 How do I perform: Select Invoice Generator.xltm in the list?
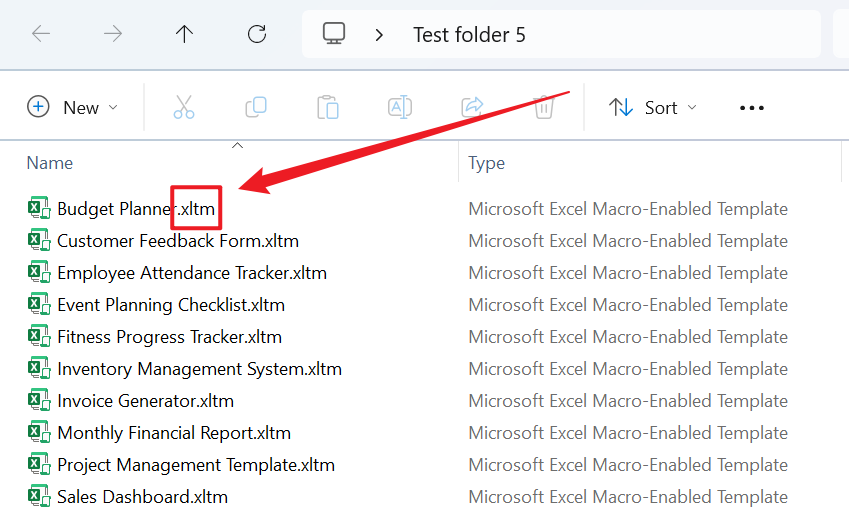coord(145,401)
